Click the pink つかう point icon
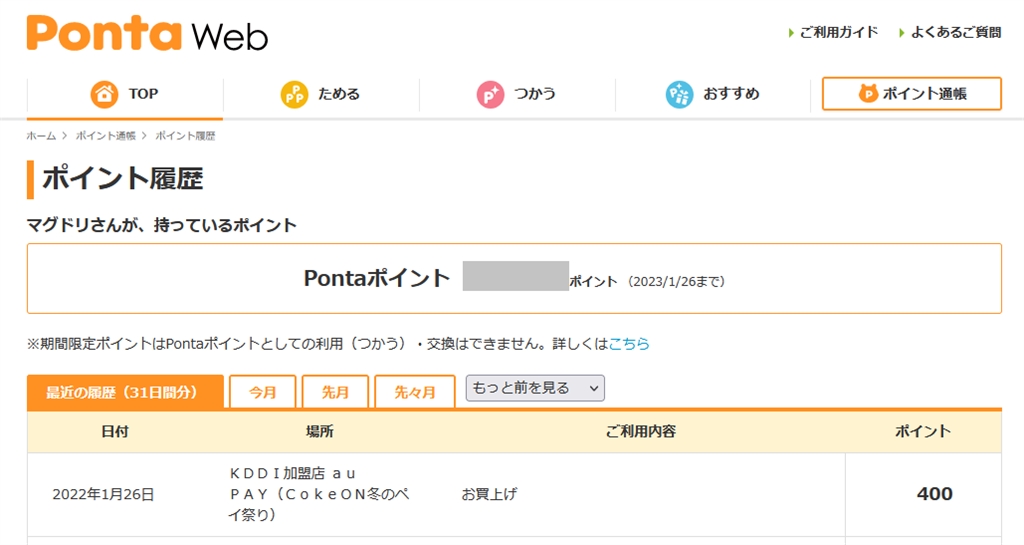 pyautogui.click(x=490, y=95)
